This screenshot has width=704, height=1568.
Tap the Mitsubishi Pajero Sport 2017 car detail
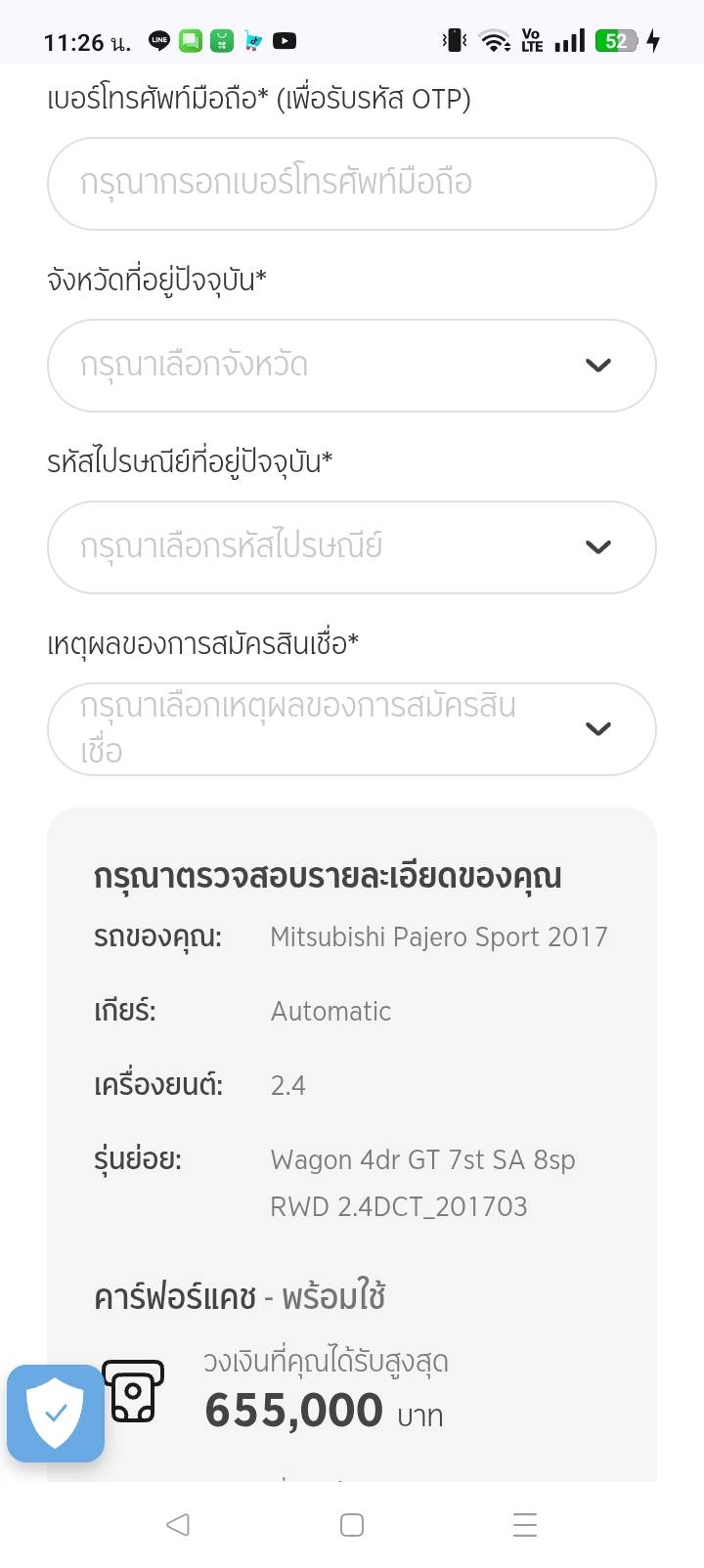coord(438,937)
